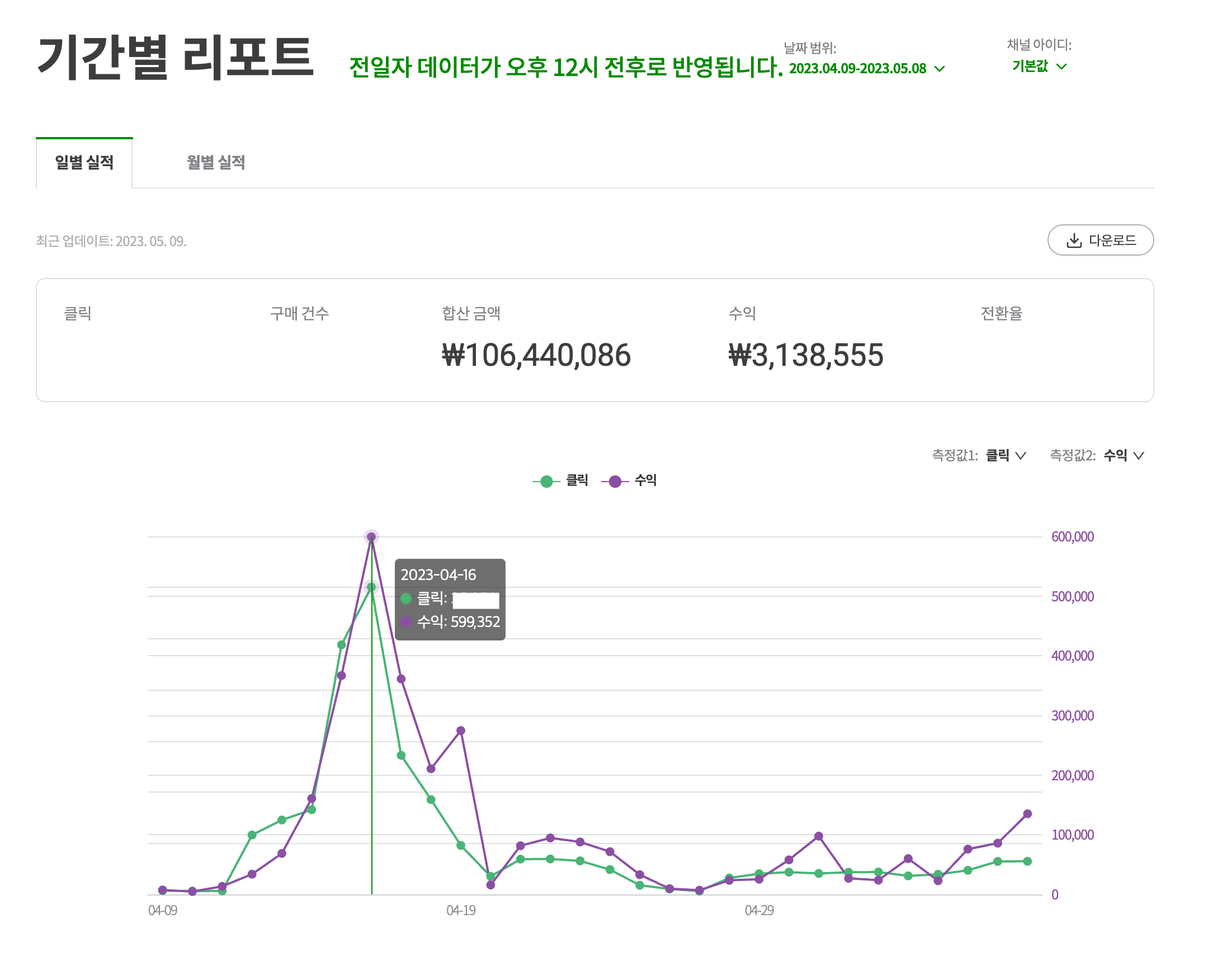Expand the 채널 아이디 기본값 dropdown
The height and width of the screenshot is (980, 1208).
coord(1039,67)
